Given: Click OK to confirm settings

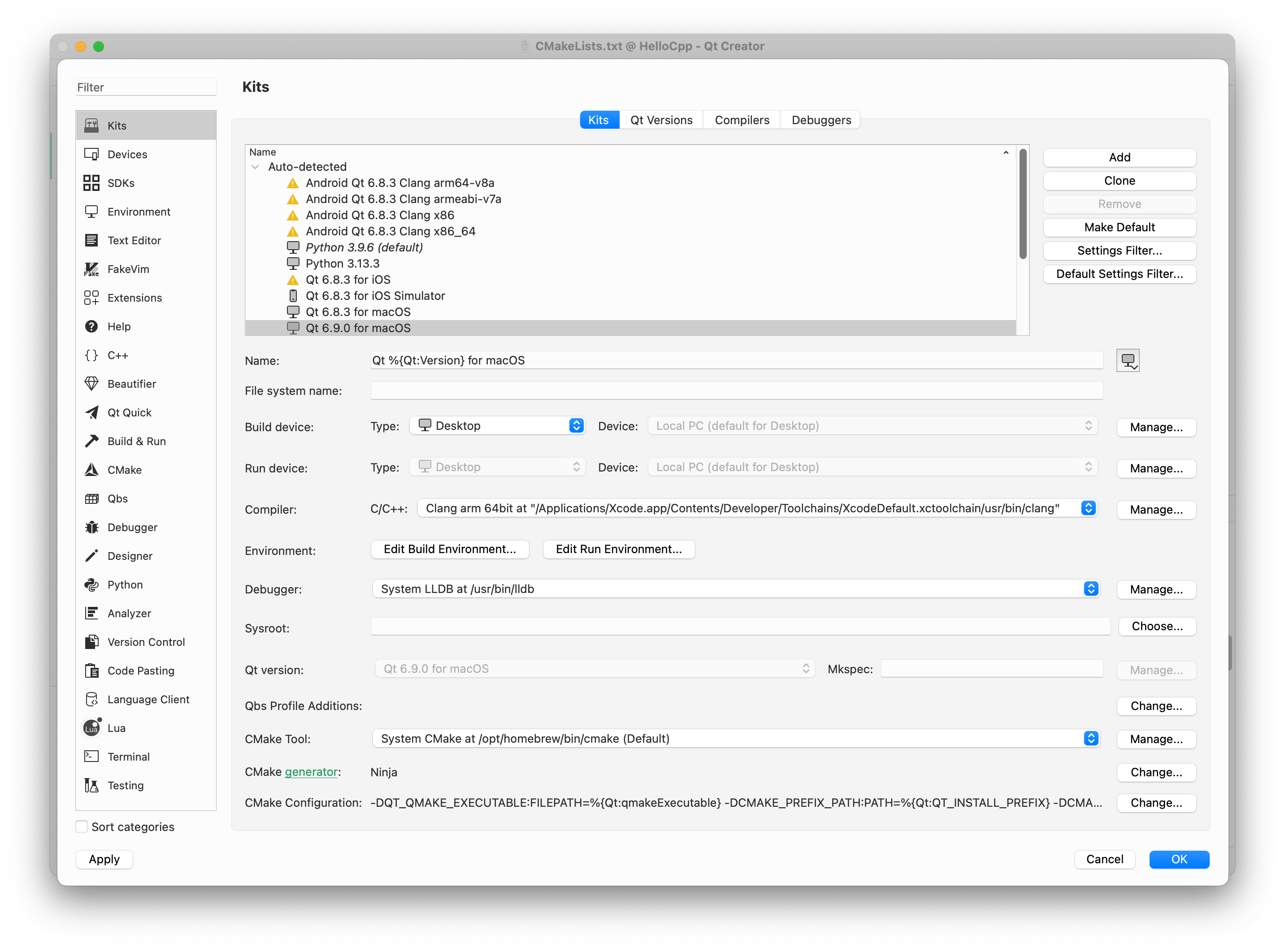Looking at the screenshot, I should point(1179,859).
